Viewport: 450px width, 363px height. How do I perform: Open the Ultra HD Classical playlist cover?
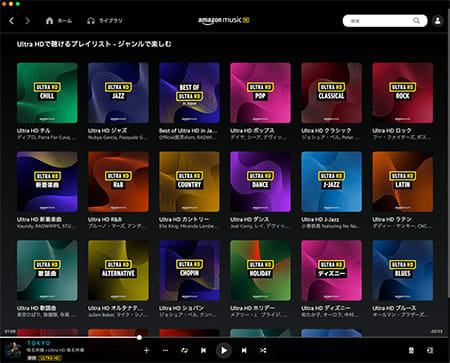pos(331,93)
